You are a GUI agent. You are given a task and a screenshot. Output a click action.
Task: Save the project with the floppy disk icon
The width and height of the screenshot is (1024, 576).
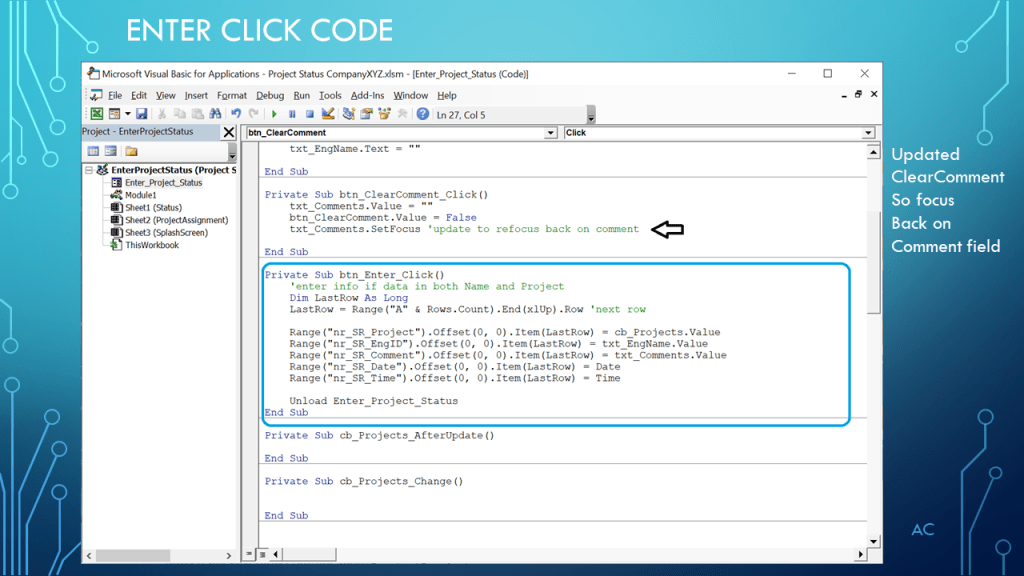[141, 115]
